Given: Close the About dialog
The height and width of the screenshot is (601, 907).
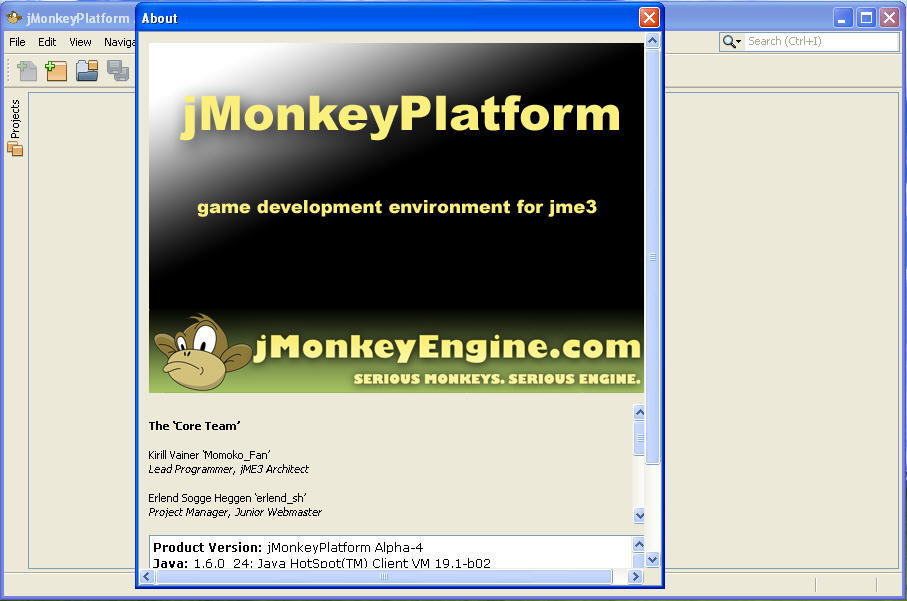Looking at the screenshot, I should click(x=649, y=17).
